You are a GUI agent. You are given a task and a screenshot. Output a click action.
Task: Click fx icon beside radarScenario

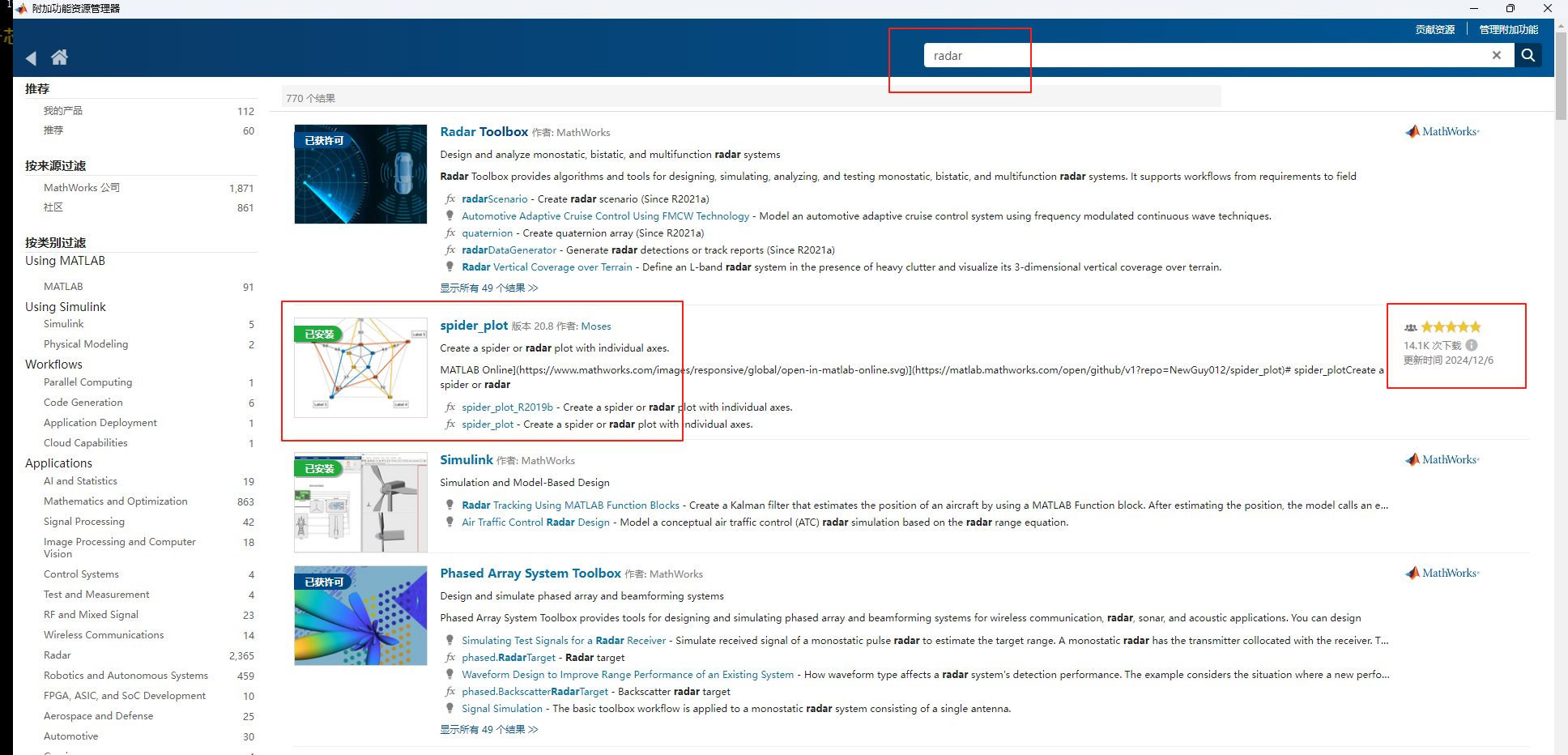(x=450, y=198)
